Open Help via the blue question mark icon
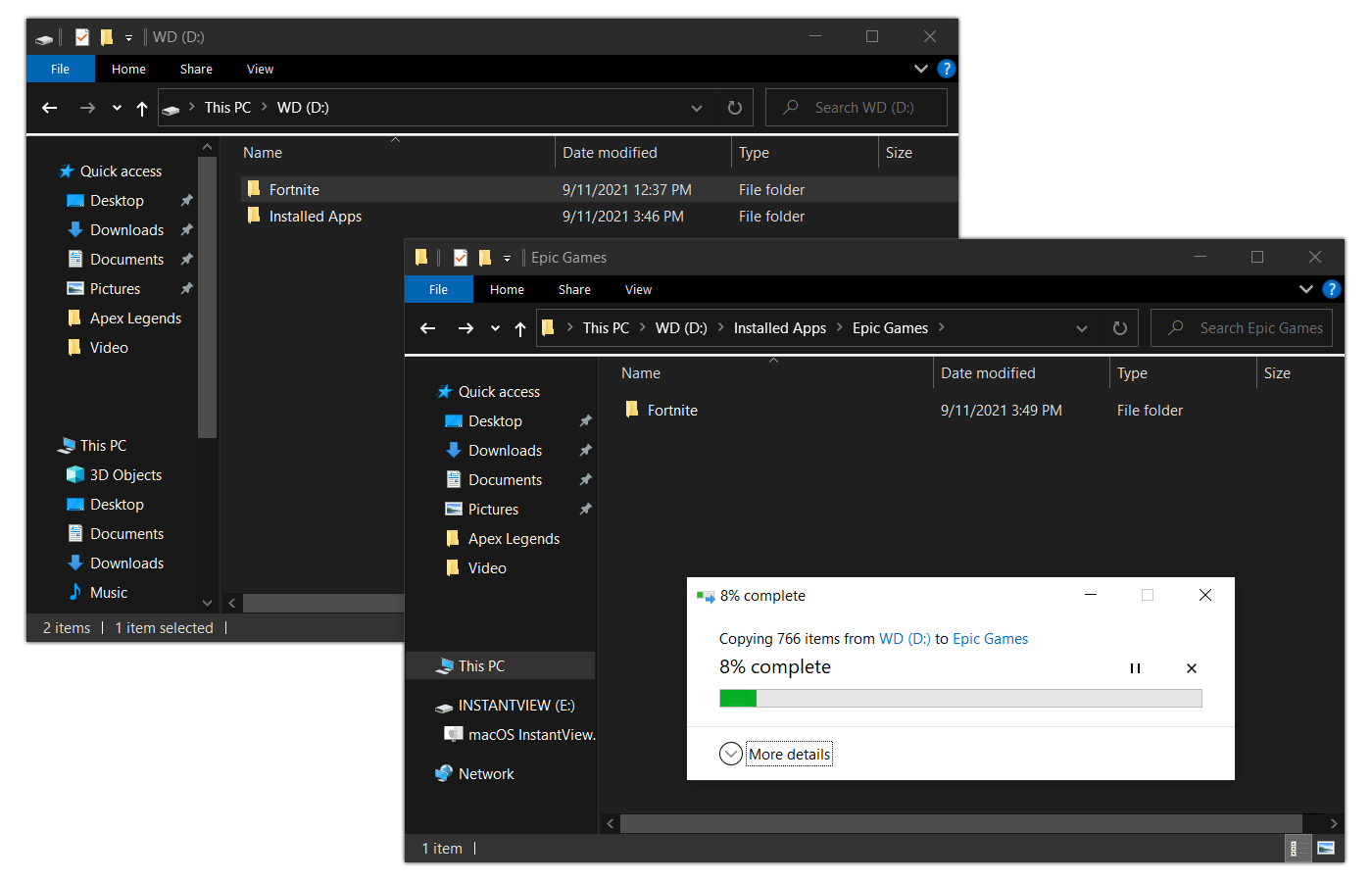This screenshot has width=1372, height=882. 1331,289
